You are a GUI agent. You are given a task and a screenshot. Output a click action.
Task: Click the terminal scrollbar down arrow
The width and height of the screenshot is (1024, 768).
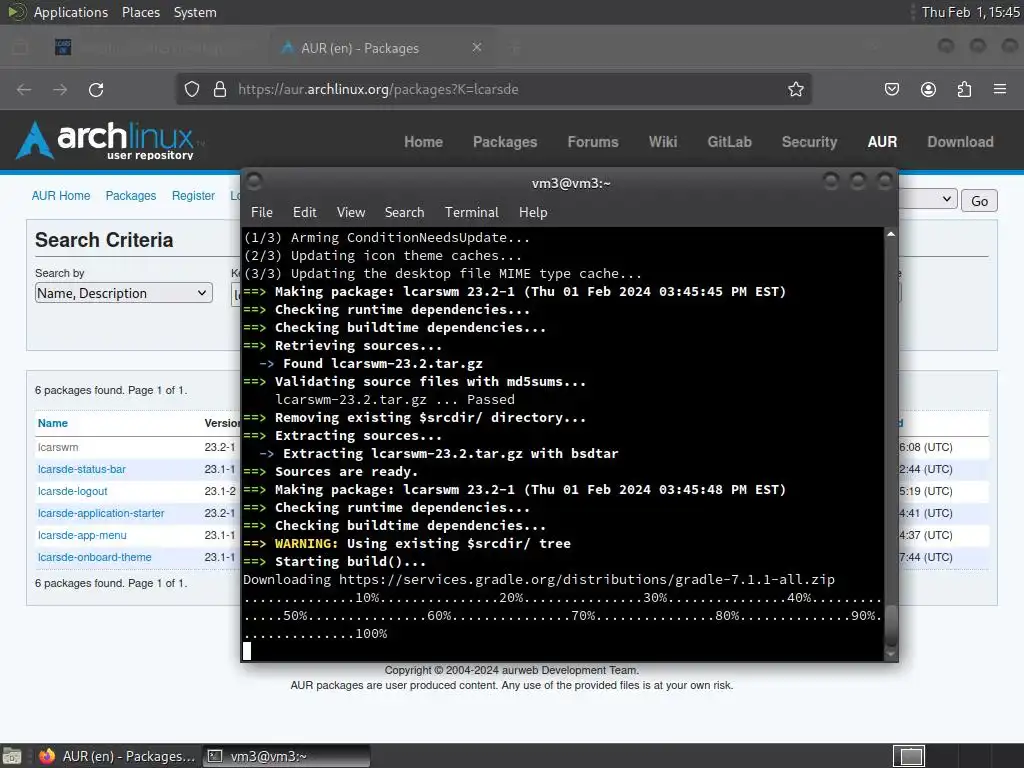tap(891, 653)
